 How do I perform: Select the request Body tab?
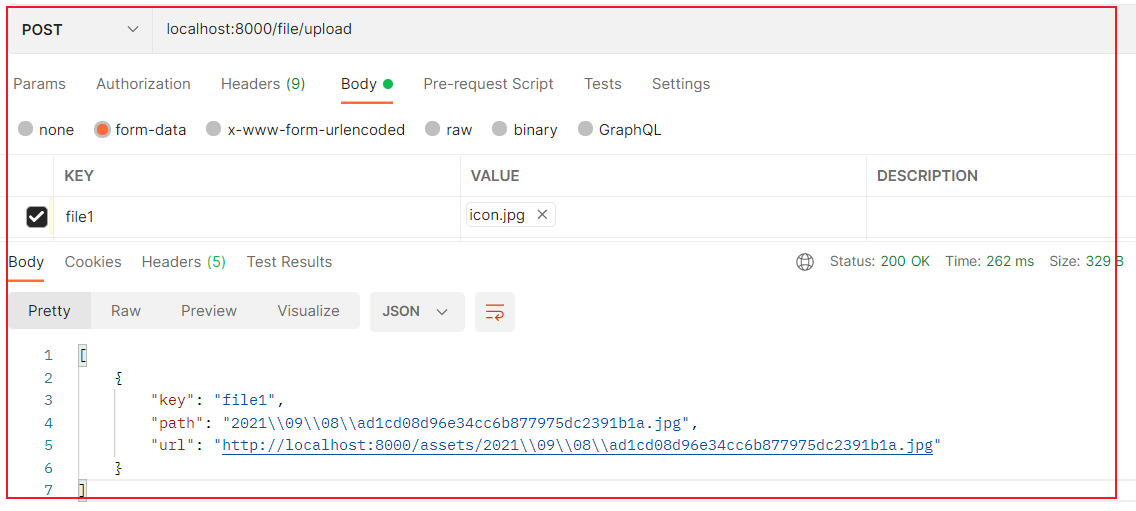[x=367, y=84]
